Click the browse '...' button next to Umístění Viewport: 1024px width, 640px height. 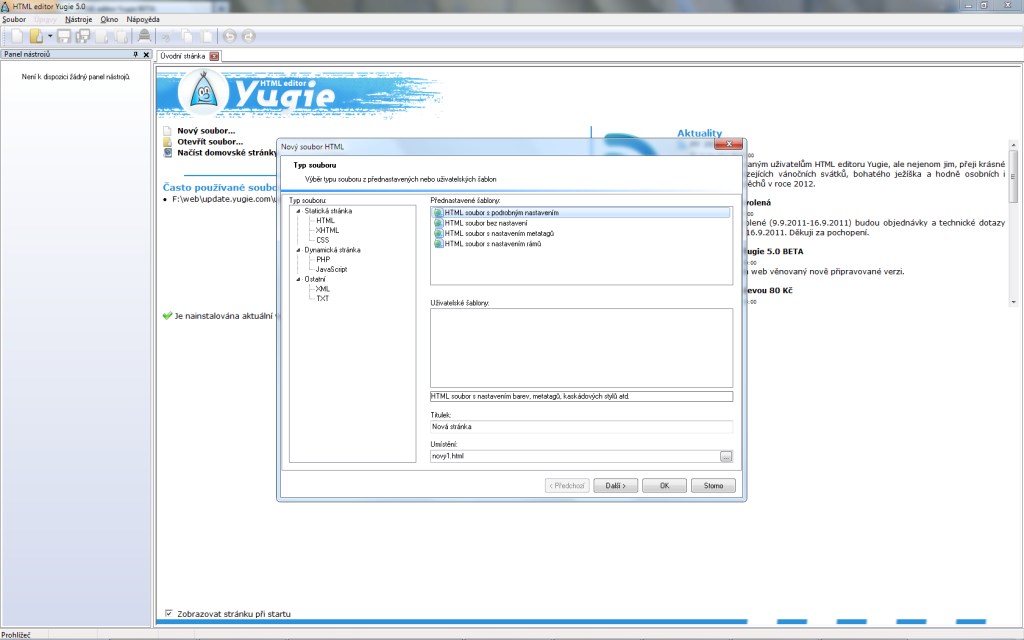[726, 456]
